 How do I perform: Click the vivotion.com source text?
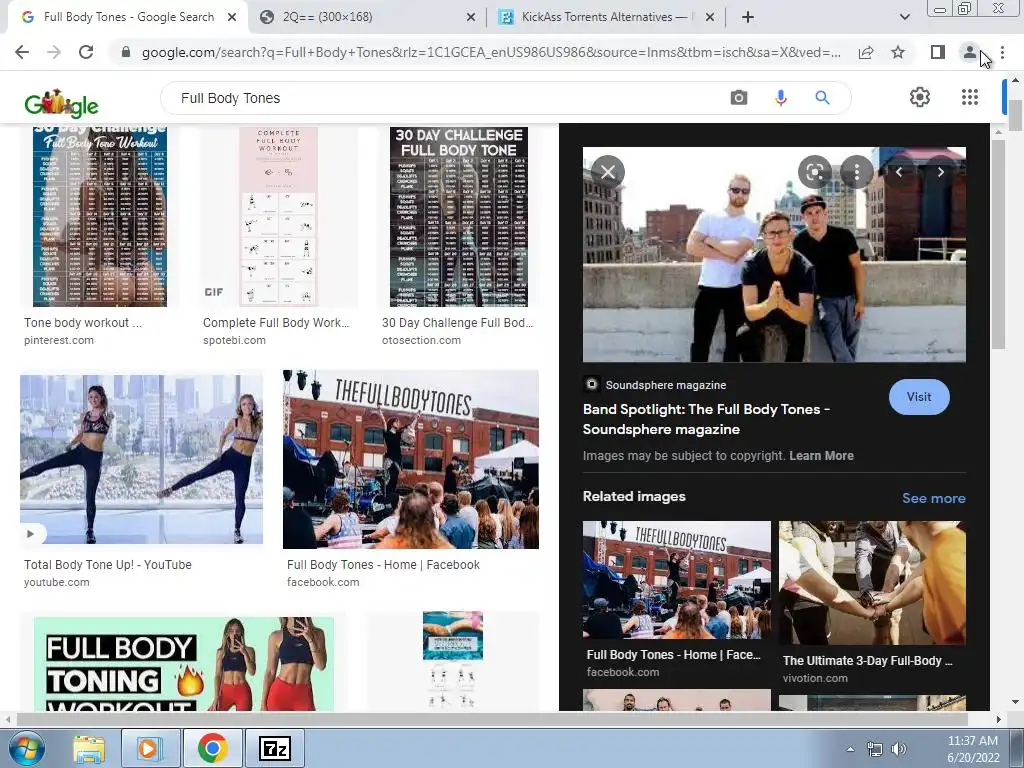pyautogui.click(x=815, y=679)
